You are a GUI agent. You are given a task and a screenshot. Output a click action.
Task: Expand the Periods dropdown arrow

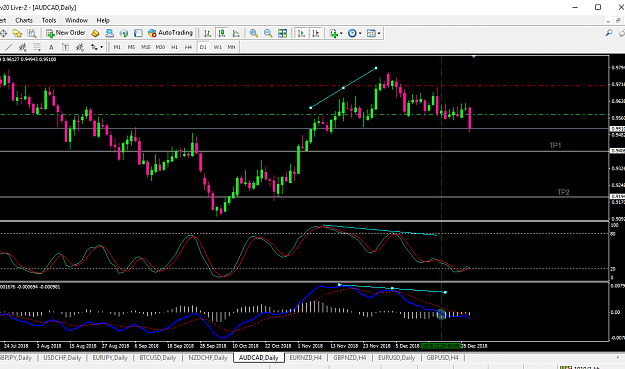(x=360, y=33)
